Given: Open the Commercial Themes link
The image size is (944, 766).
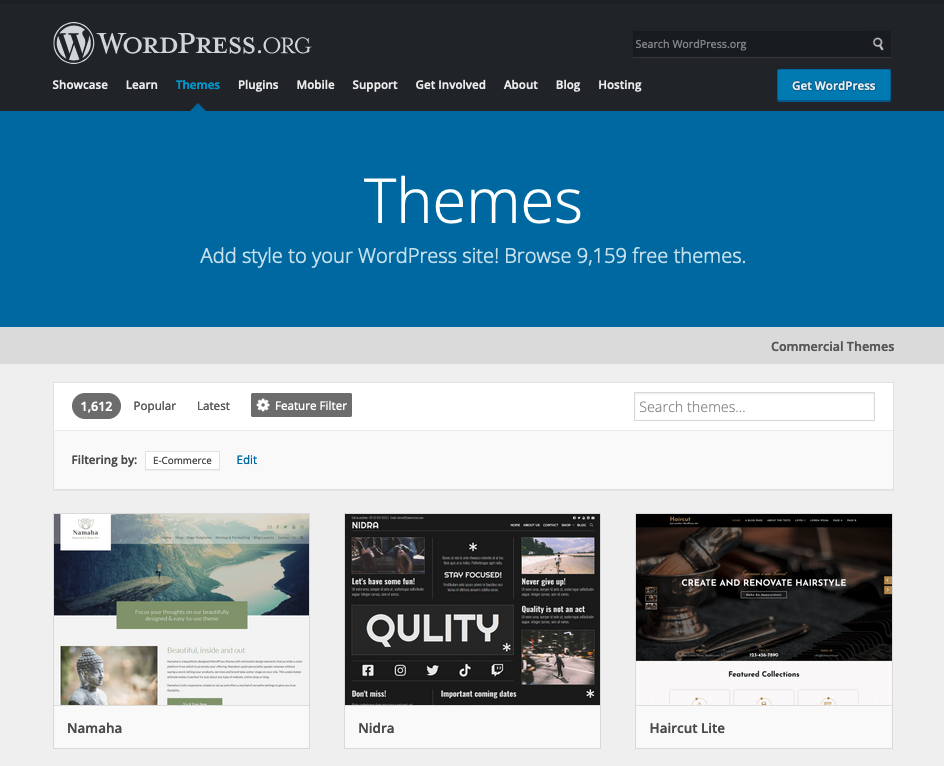Looking at the screenshot, I should click(832, 346).
